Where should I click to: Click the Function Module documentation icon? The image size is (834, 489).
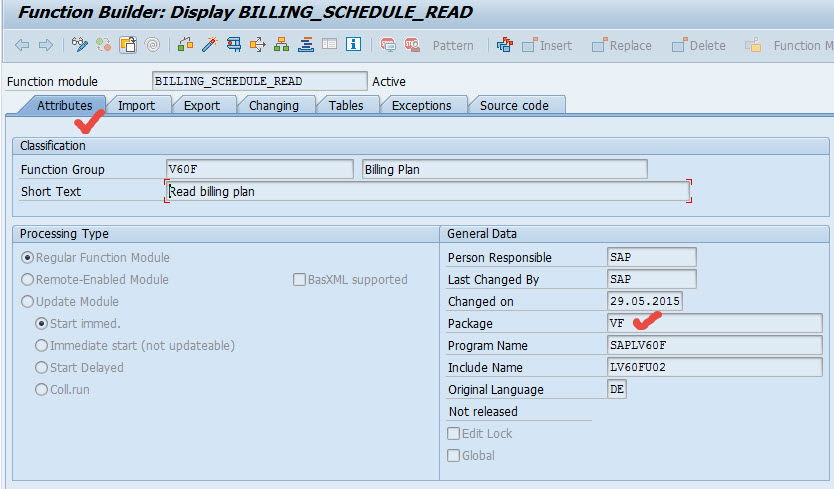[753, 45]
